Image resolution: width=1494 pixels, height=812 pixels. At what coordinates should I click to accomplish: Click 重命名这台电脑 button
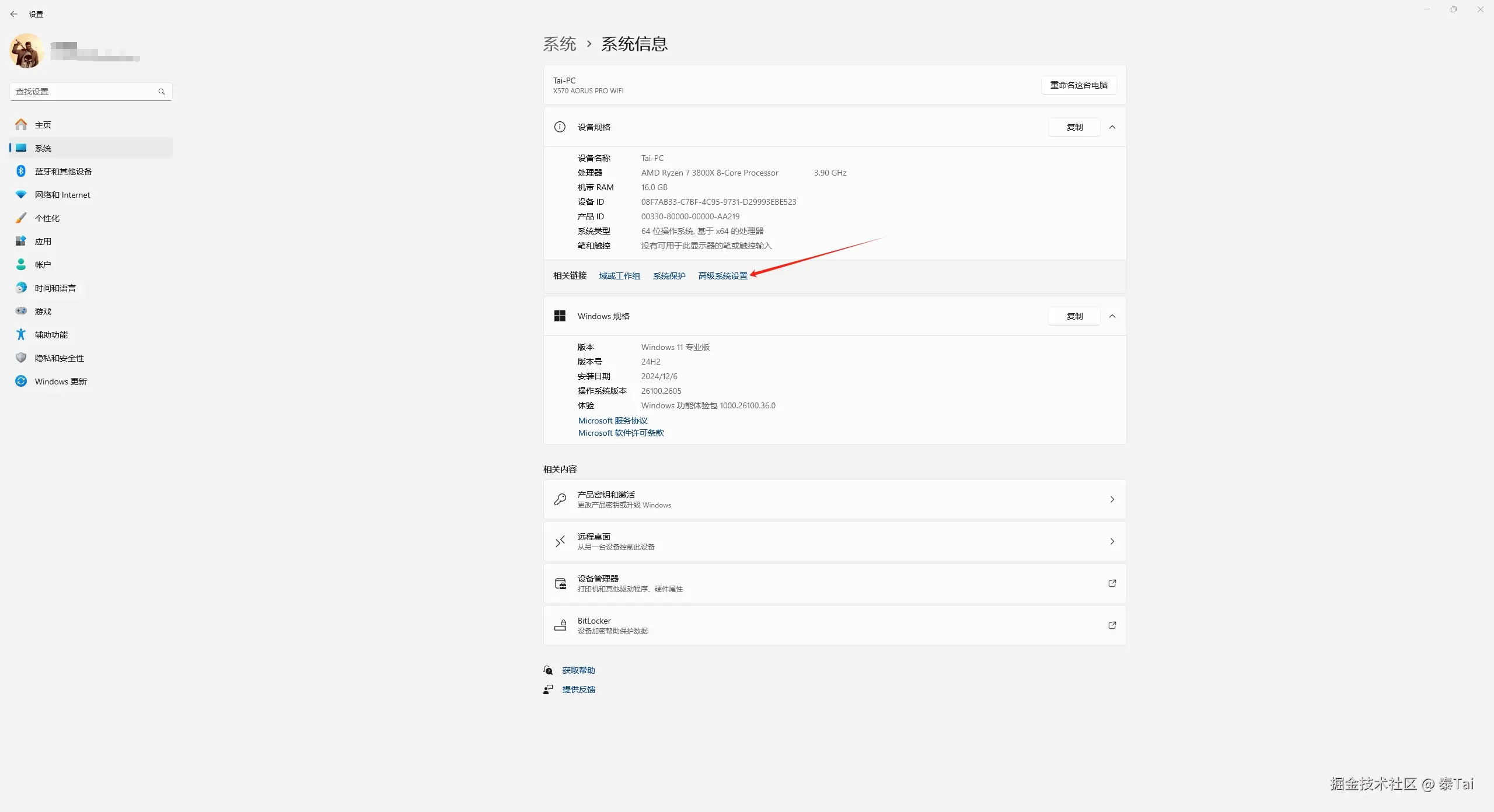pos(1078,85)
